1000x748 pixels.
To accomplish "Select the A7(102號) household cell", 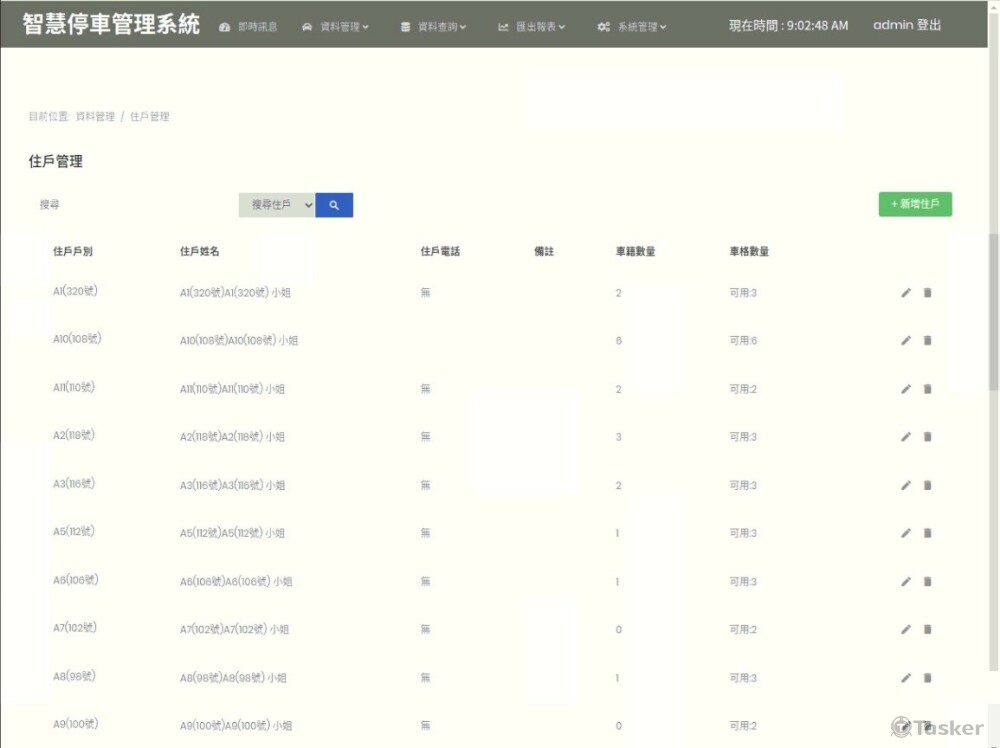I will 75,627.
